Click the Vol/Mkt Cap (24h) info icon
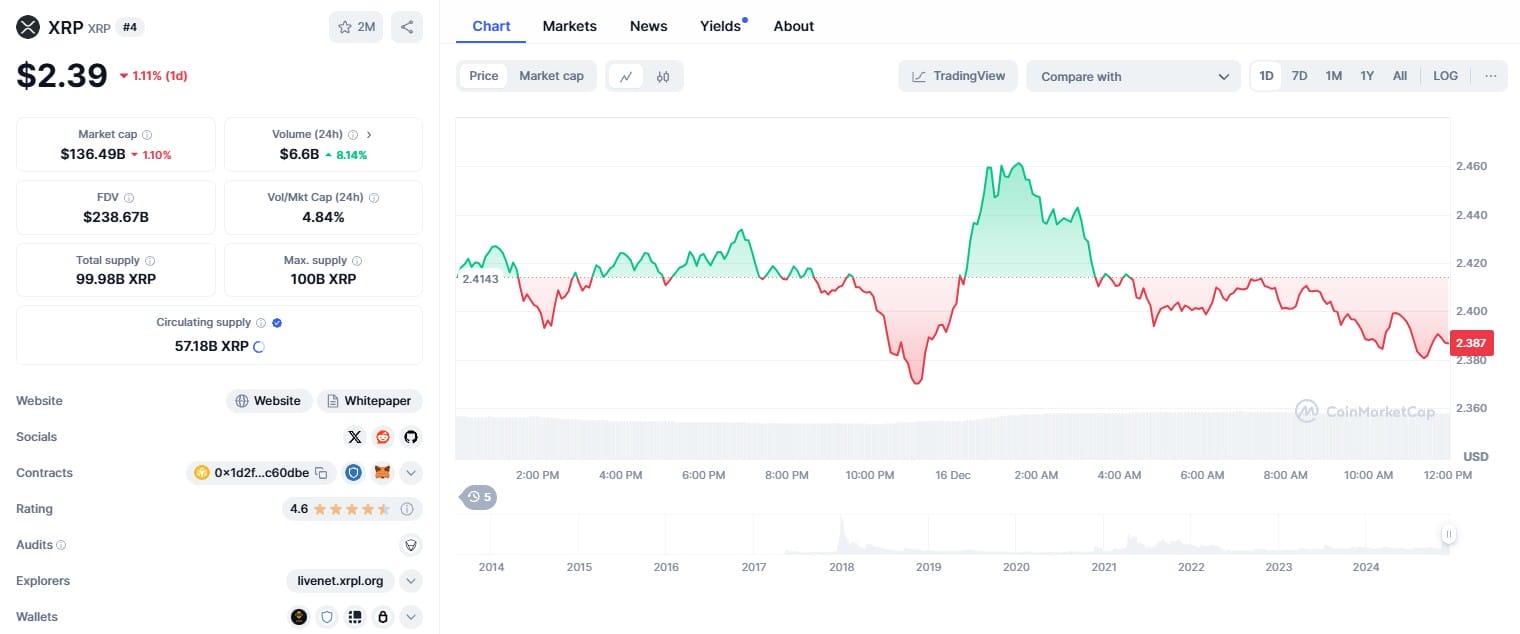1520x634 pixels. (x=373, y=197)
